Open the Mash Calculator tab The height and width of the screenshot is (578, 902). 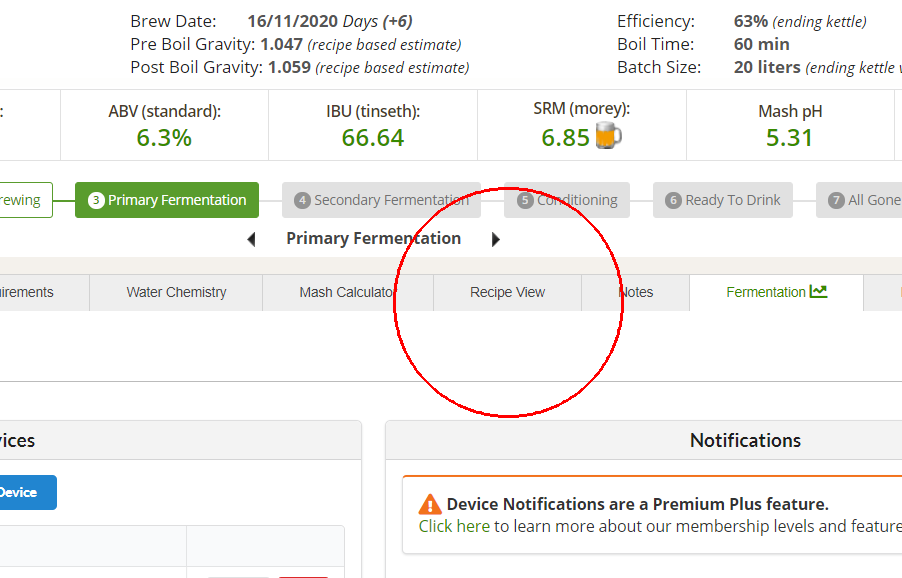[347, 293]
